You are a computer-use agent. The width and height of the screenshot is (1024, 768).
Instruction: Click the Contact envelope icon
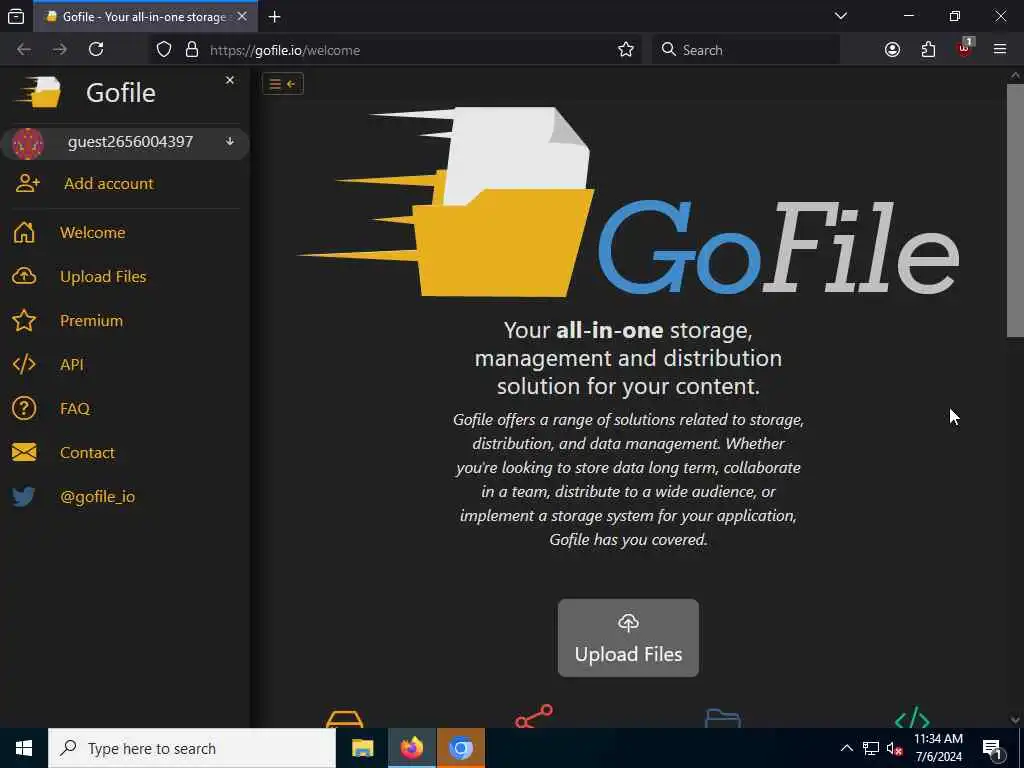click(x=24, y=452)
